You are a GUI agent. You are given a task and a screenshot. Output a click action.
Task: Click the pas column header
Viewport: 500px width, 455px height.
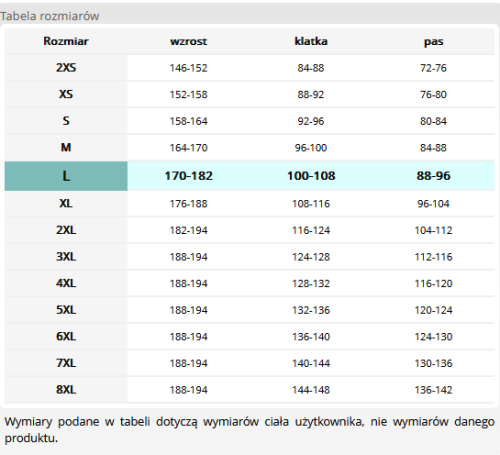click(433, 42)
